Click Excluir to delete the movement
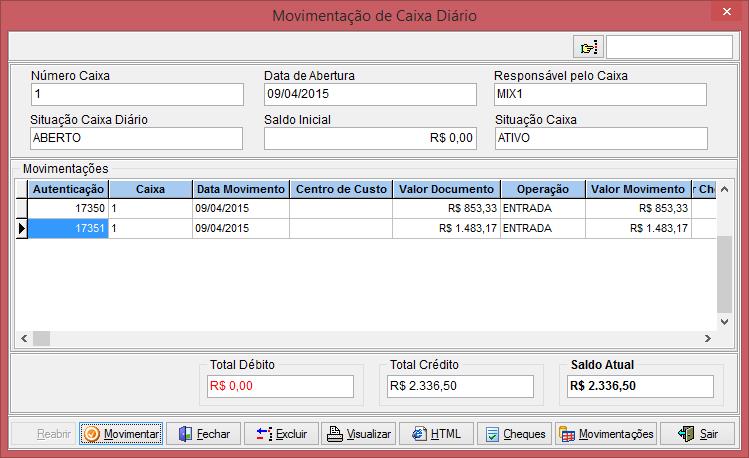 pos(281,434)
